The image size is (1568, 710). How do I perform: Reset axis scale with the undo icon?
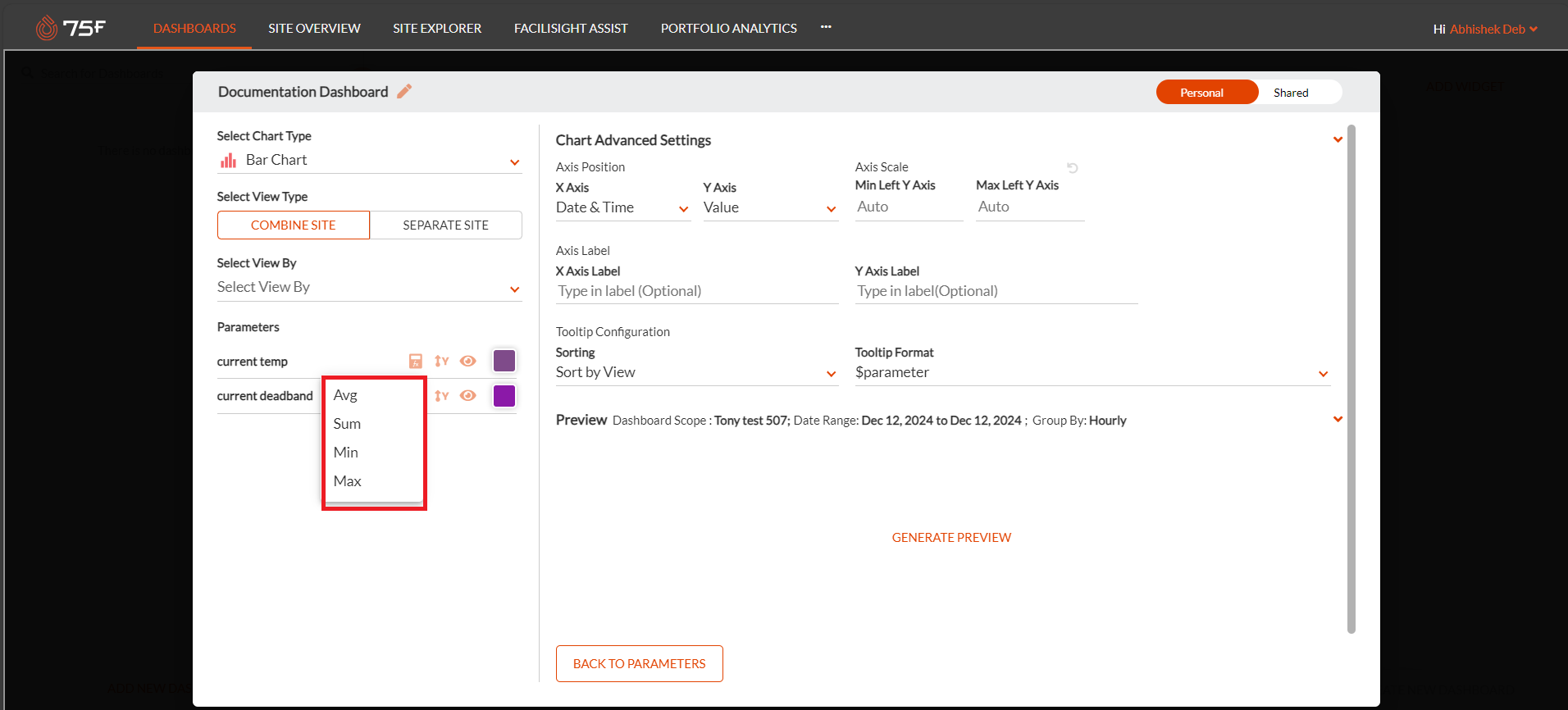click(x=1072, y=167)
